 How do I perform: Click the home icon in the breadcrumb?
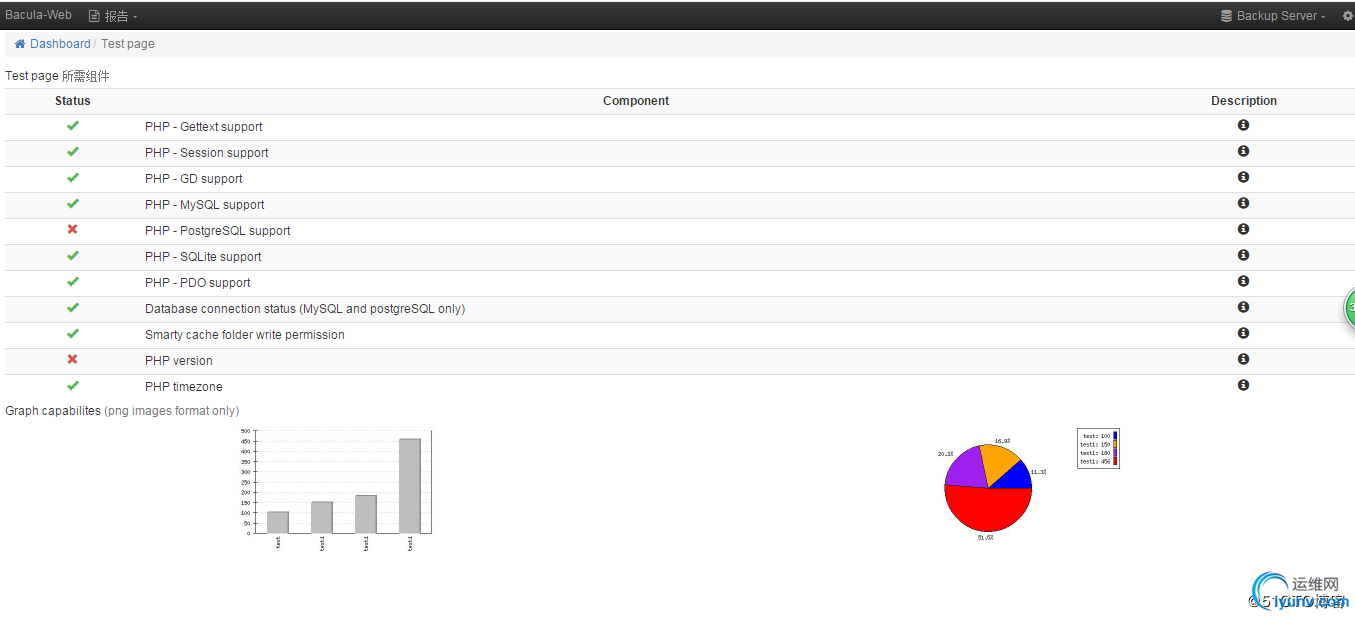click(20, 44)
